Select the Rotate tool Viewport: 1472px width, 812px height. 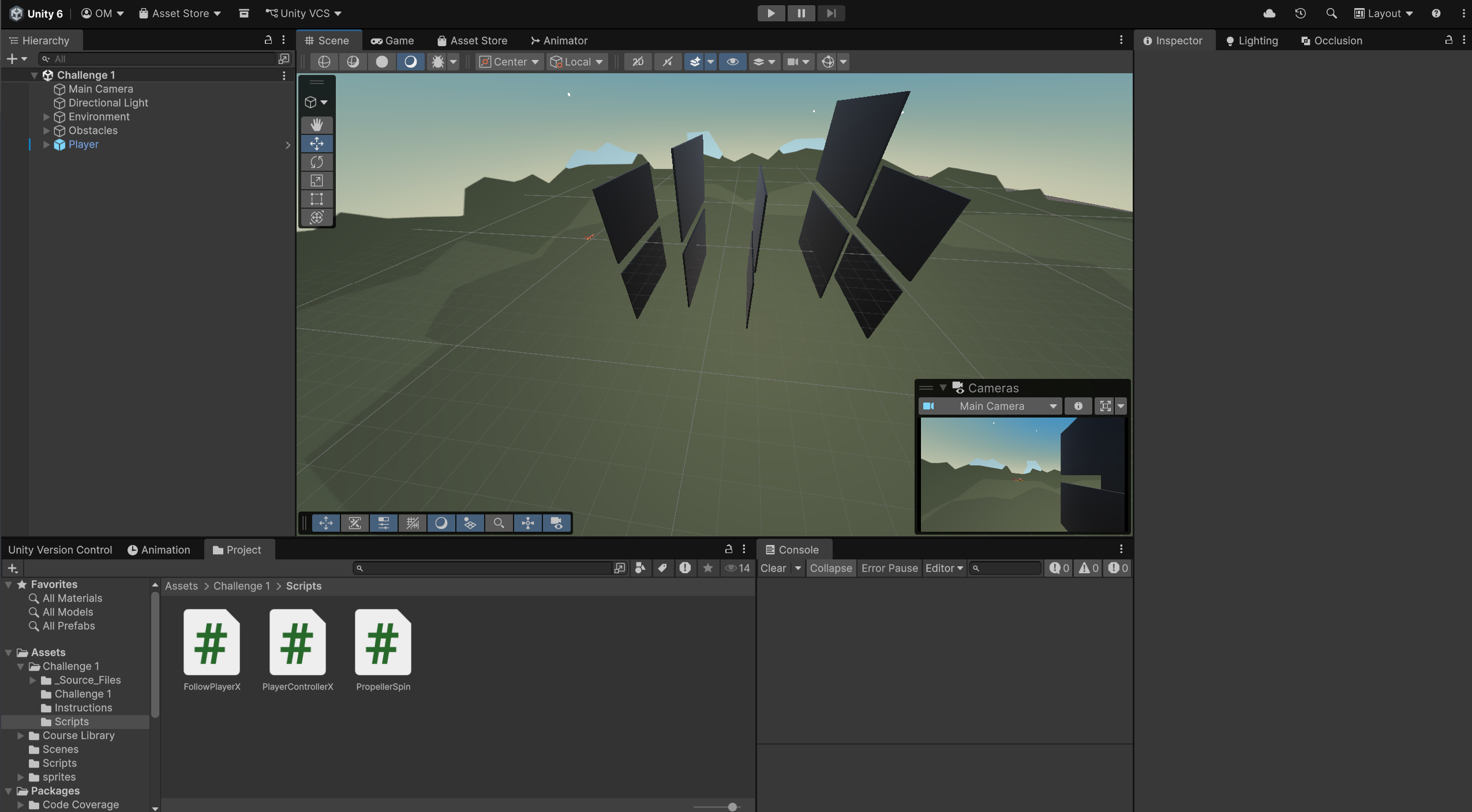pos(316,162)
